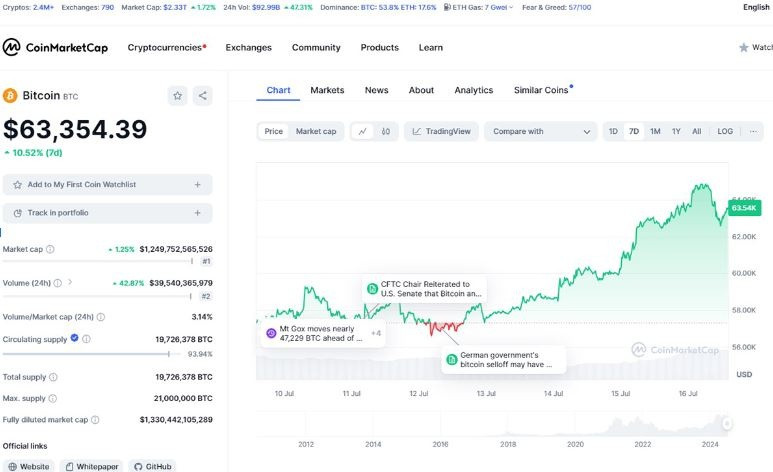Expand the Volume (24h) chevron arrow
Image resolution: width=773 pixels, height=472 pixels.
point(68,283)
